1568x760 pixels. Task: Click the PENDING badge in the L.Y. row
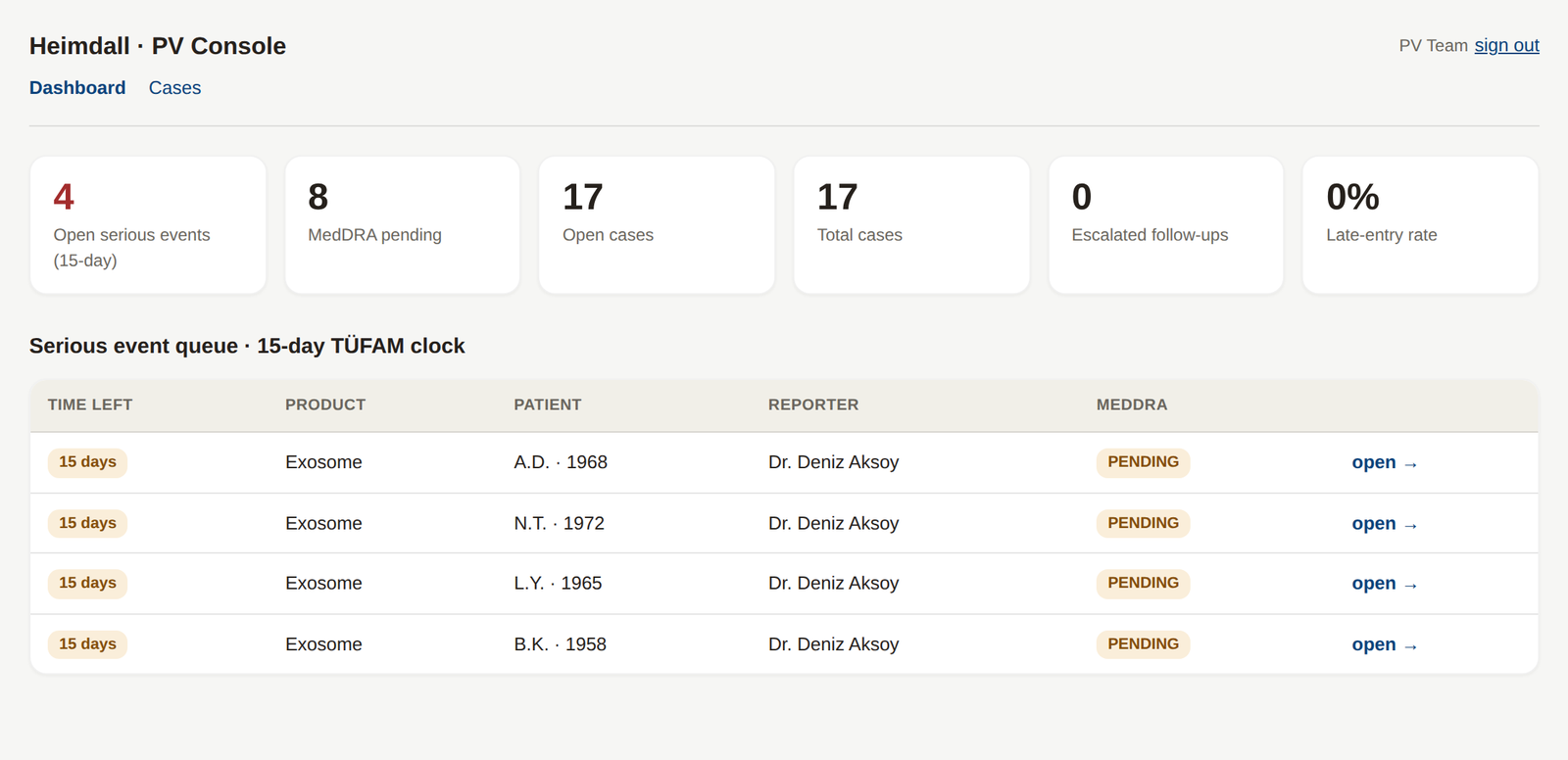1143,584
